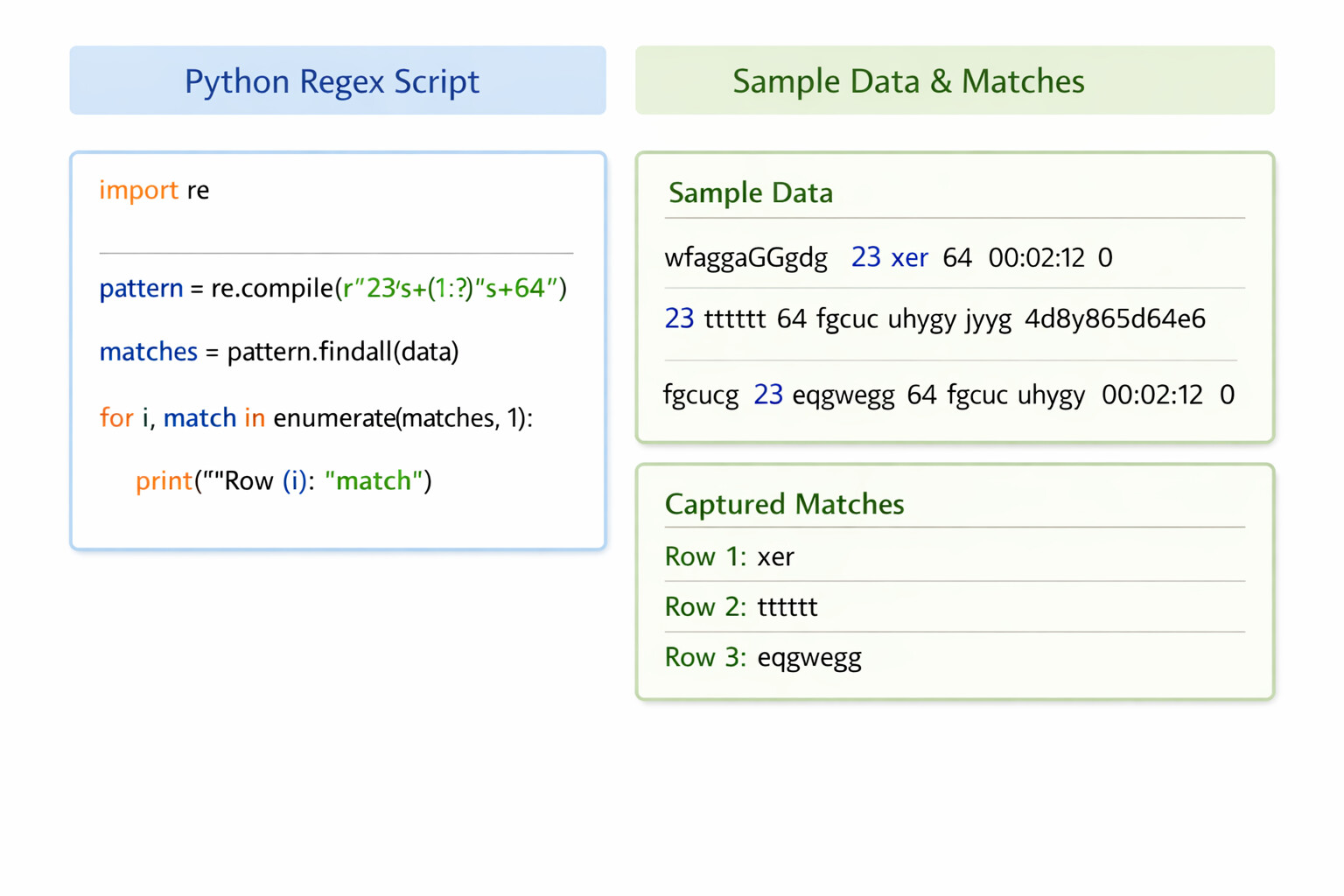The height and width of the screenshot is (896, 1344).
Task: Click Row 2: tttttt result
Action: point(741,606)
